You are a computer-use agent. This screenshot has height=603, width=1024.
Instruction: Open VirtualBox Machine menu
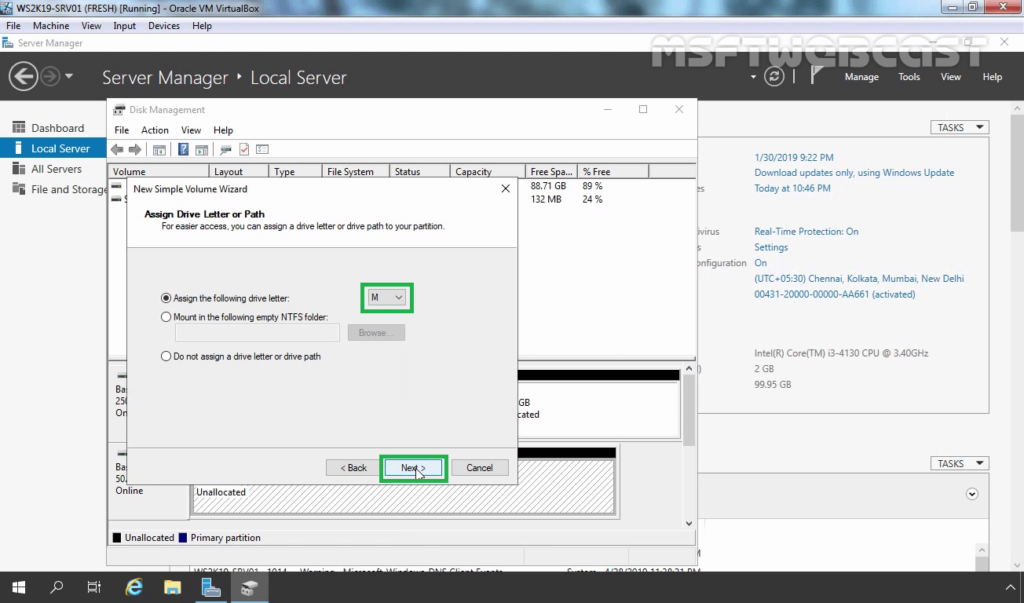51,26
